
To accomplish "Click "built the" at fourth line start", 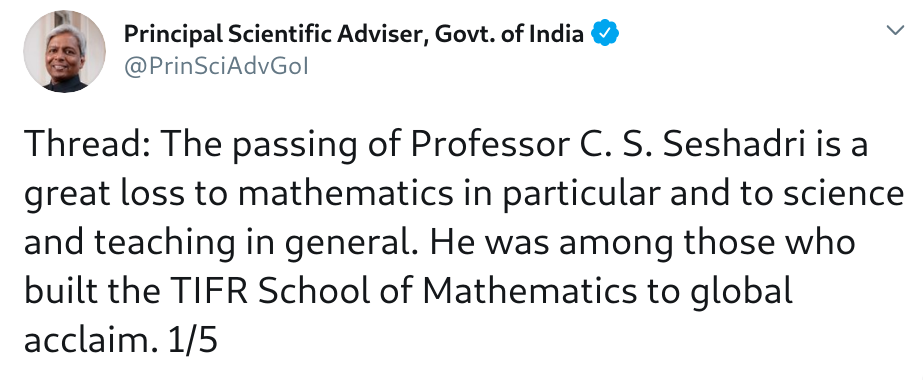I will [92, 291].
